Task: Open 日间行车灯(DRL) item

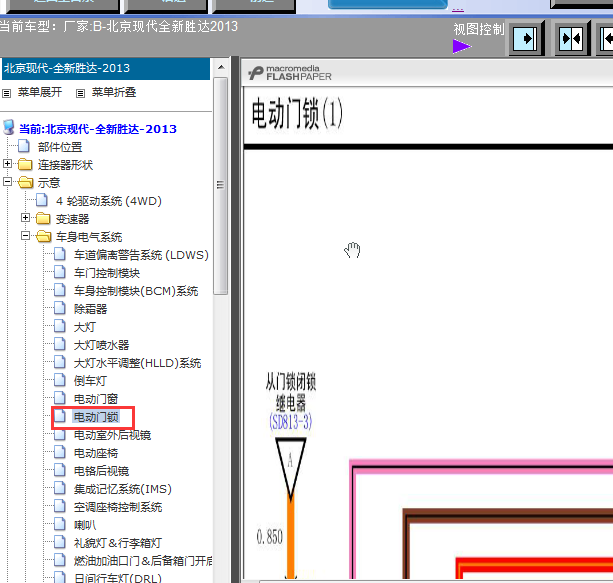Action: pos(118,578)
